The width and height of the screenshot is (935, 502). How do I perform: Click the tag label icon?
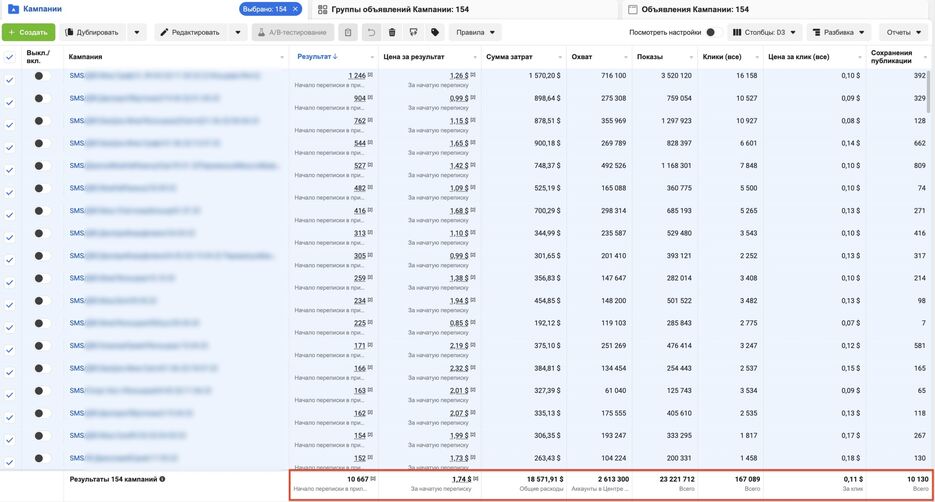tap(435, 32)
